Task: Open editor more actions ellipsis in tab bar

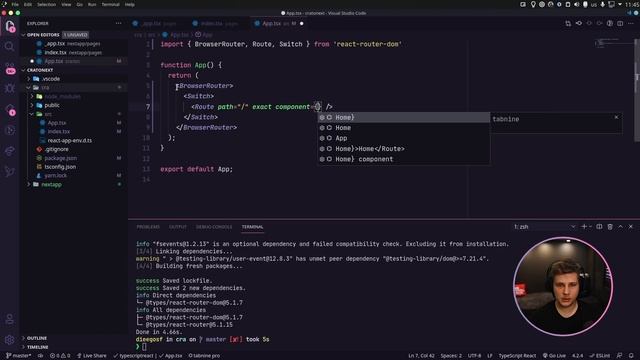Action: point(631,23)
